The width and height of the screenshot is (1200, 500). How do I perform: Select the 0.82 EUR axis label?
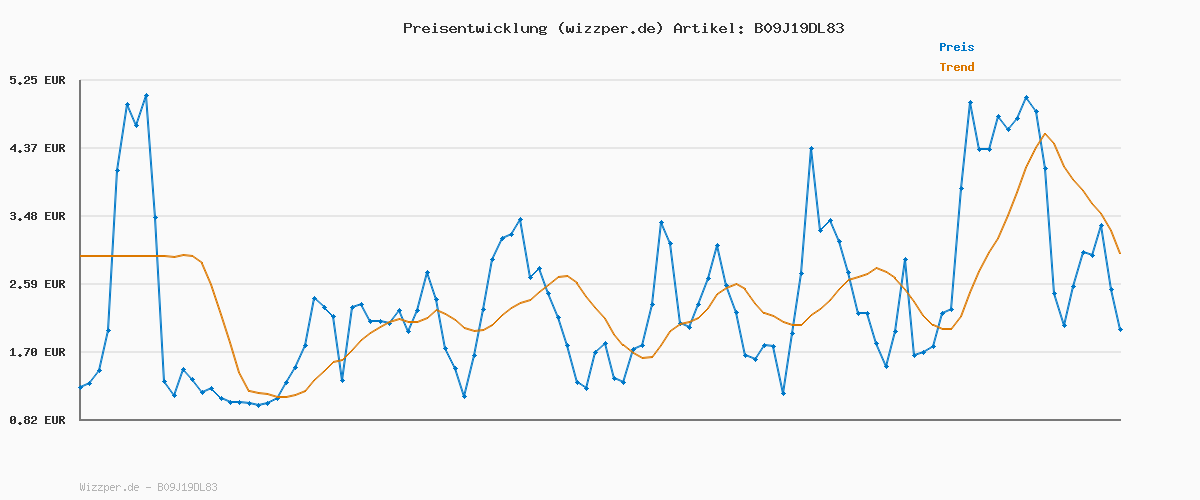[37, 420]
